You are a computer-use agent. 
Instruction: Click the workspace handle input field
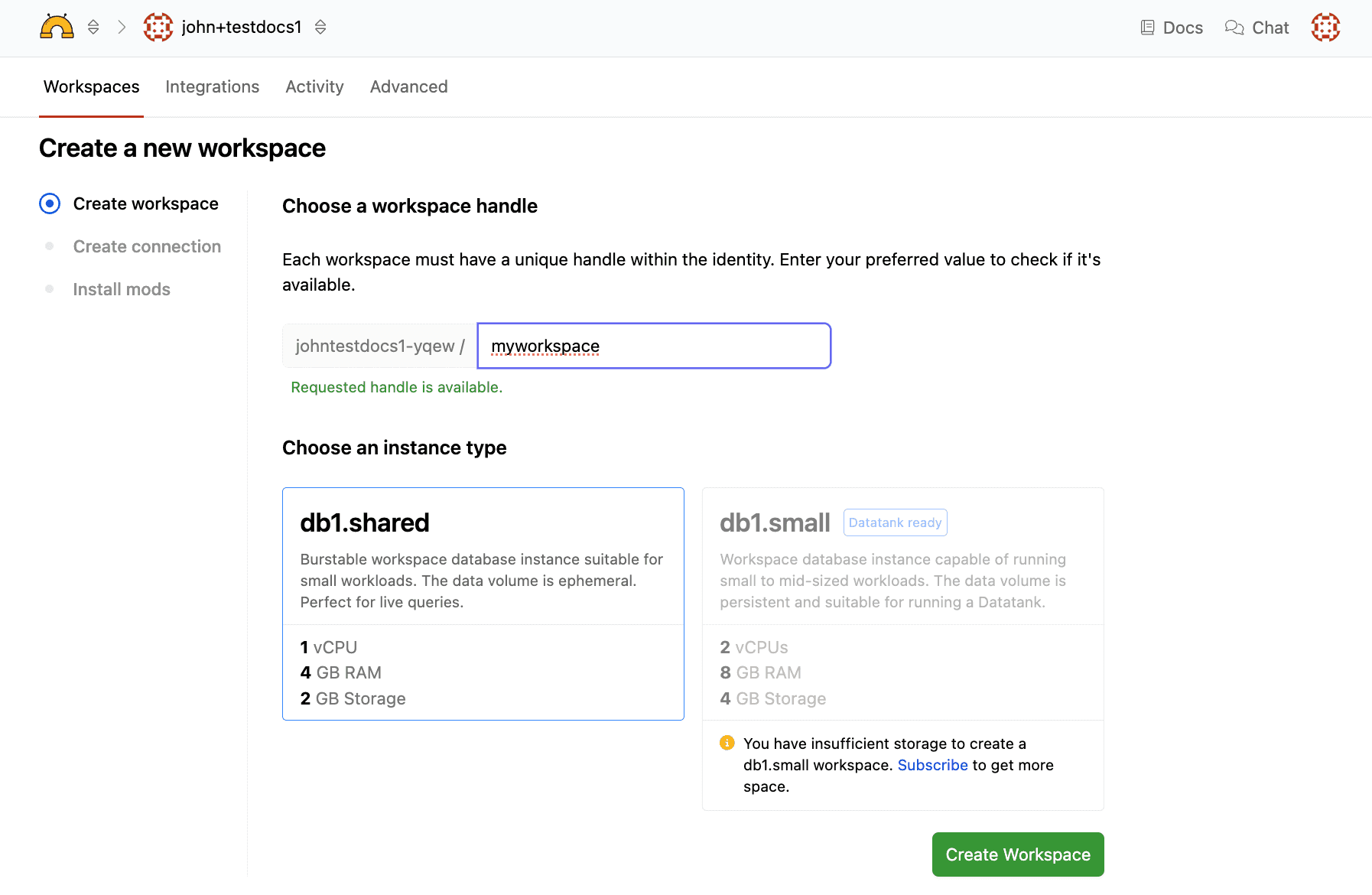654,346
